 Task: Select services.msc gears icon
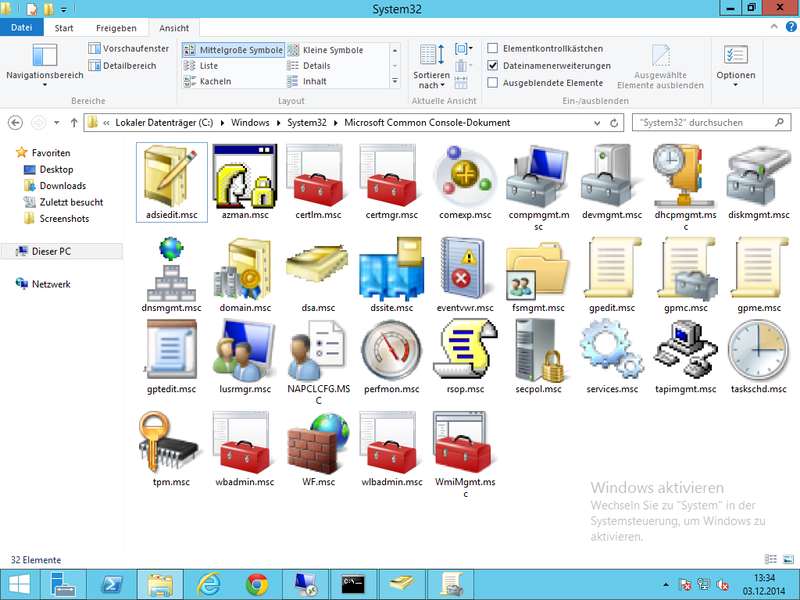click(612, 349)
